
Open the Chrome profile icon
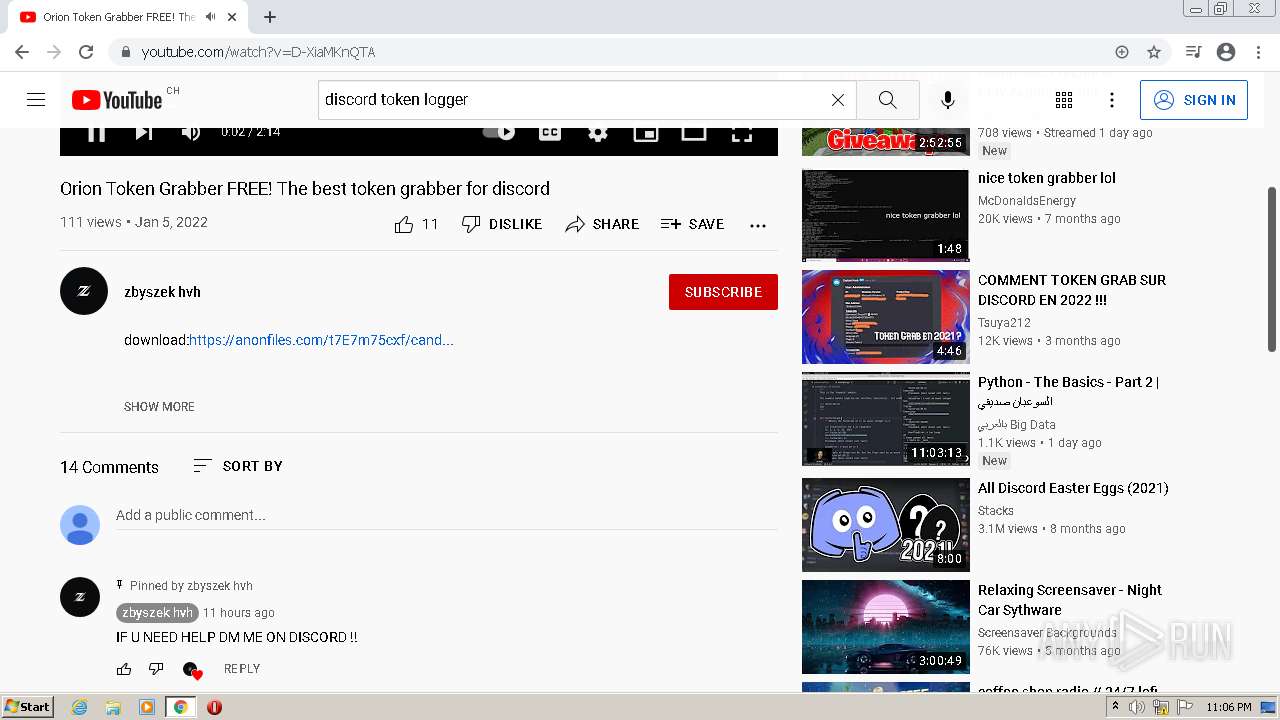[x=1226, y=52]
